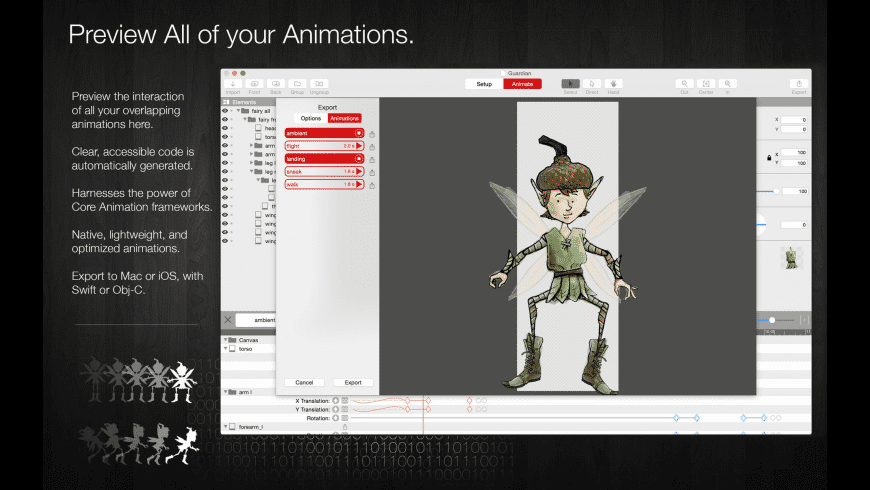Click the Front toolbar icon
Image resolution: width=870 pixels, height=490 pixels.
(254, 84)
